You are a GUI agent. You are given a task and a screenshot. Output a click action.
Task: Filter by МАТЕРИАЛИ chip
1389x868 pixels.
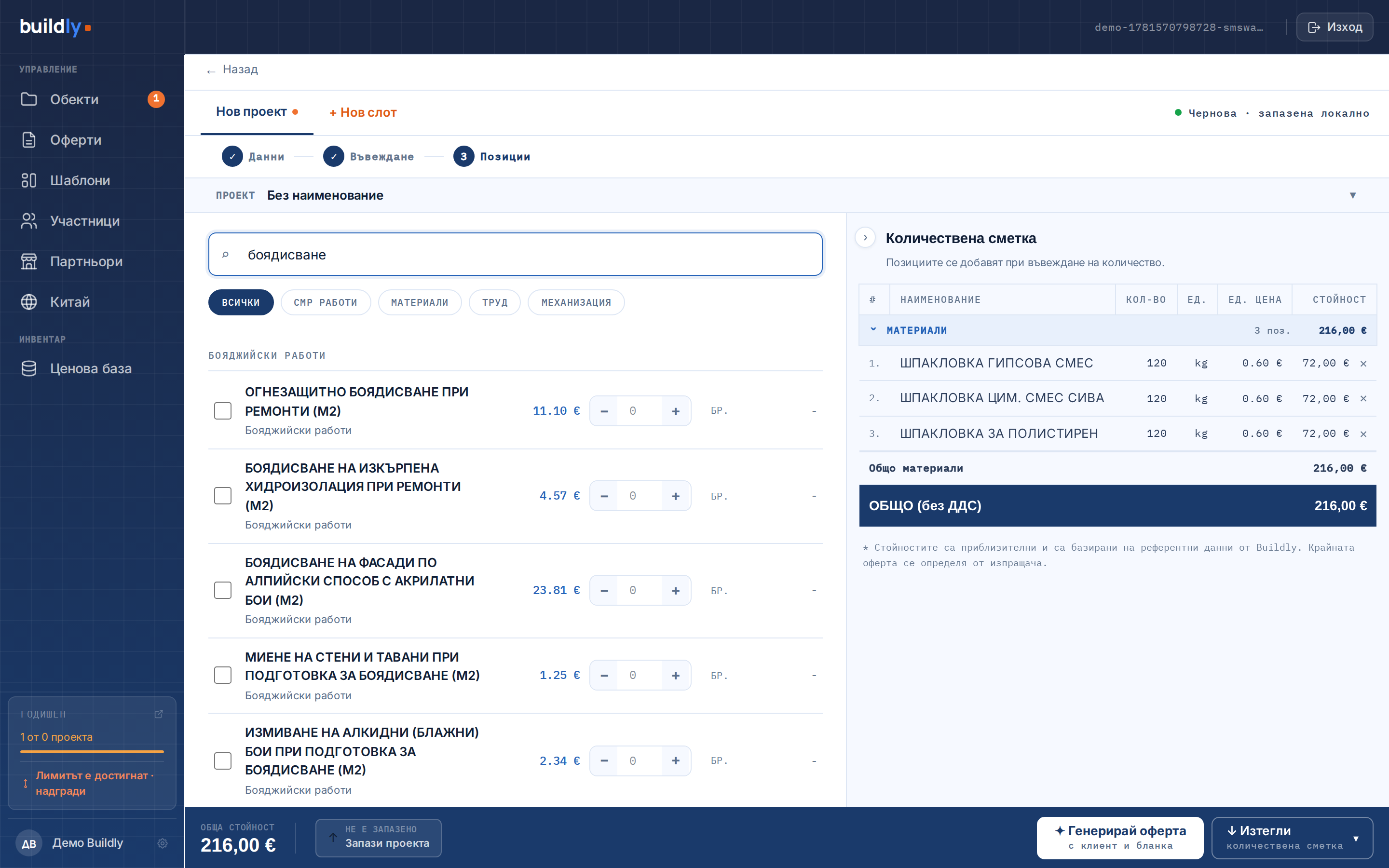point(420,302)
